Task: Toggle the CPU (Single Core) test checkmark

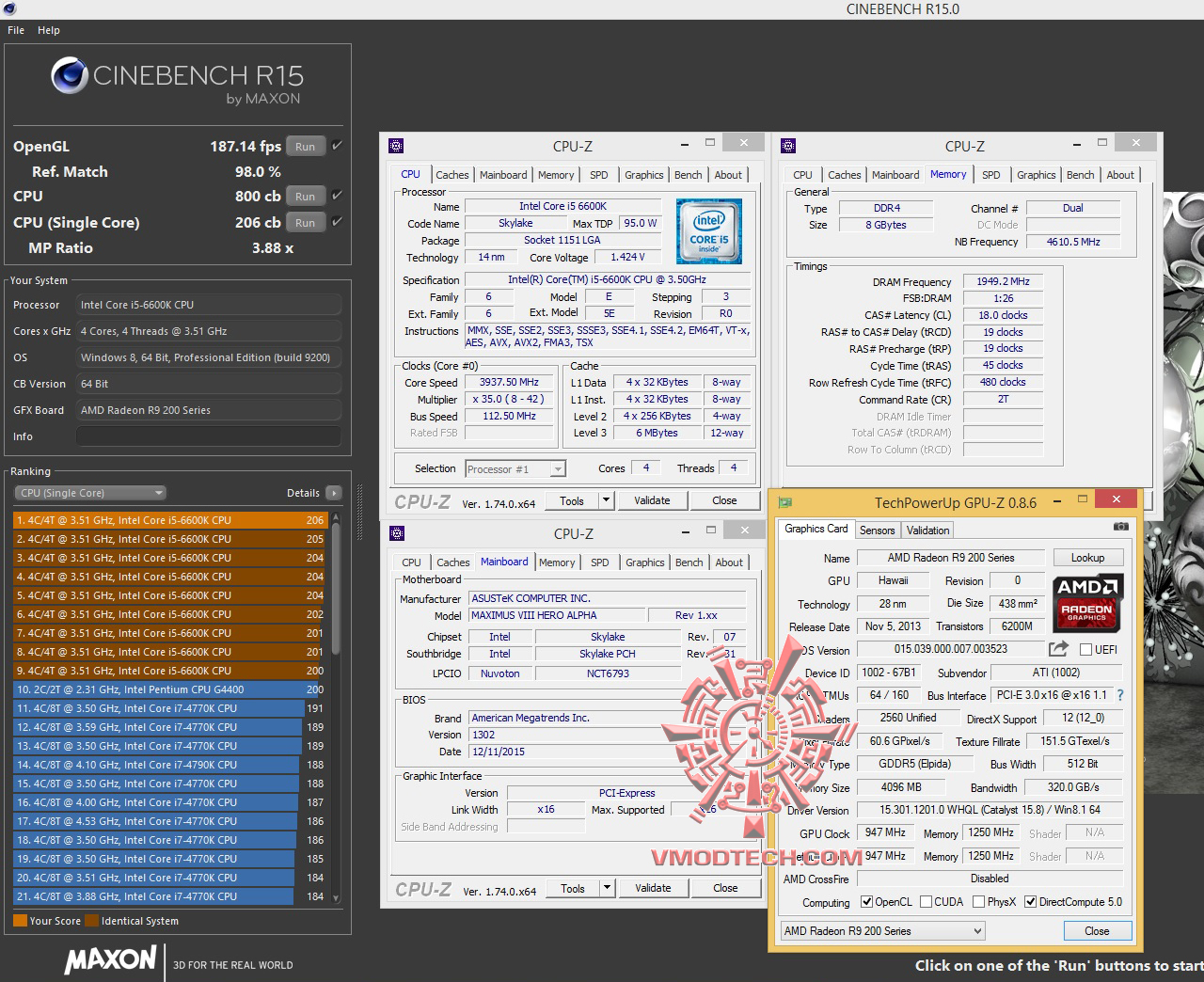Action: click(337, 222)
